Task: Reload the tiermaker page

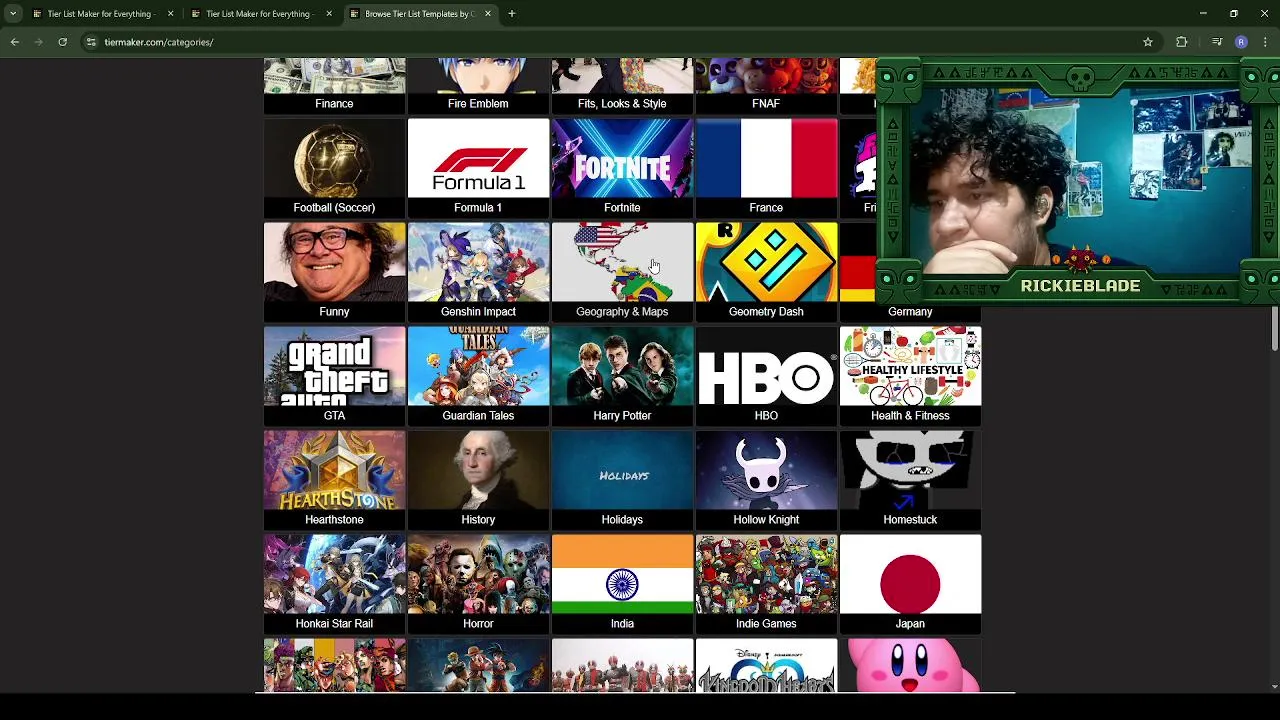Action: coord(62,42)
